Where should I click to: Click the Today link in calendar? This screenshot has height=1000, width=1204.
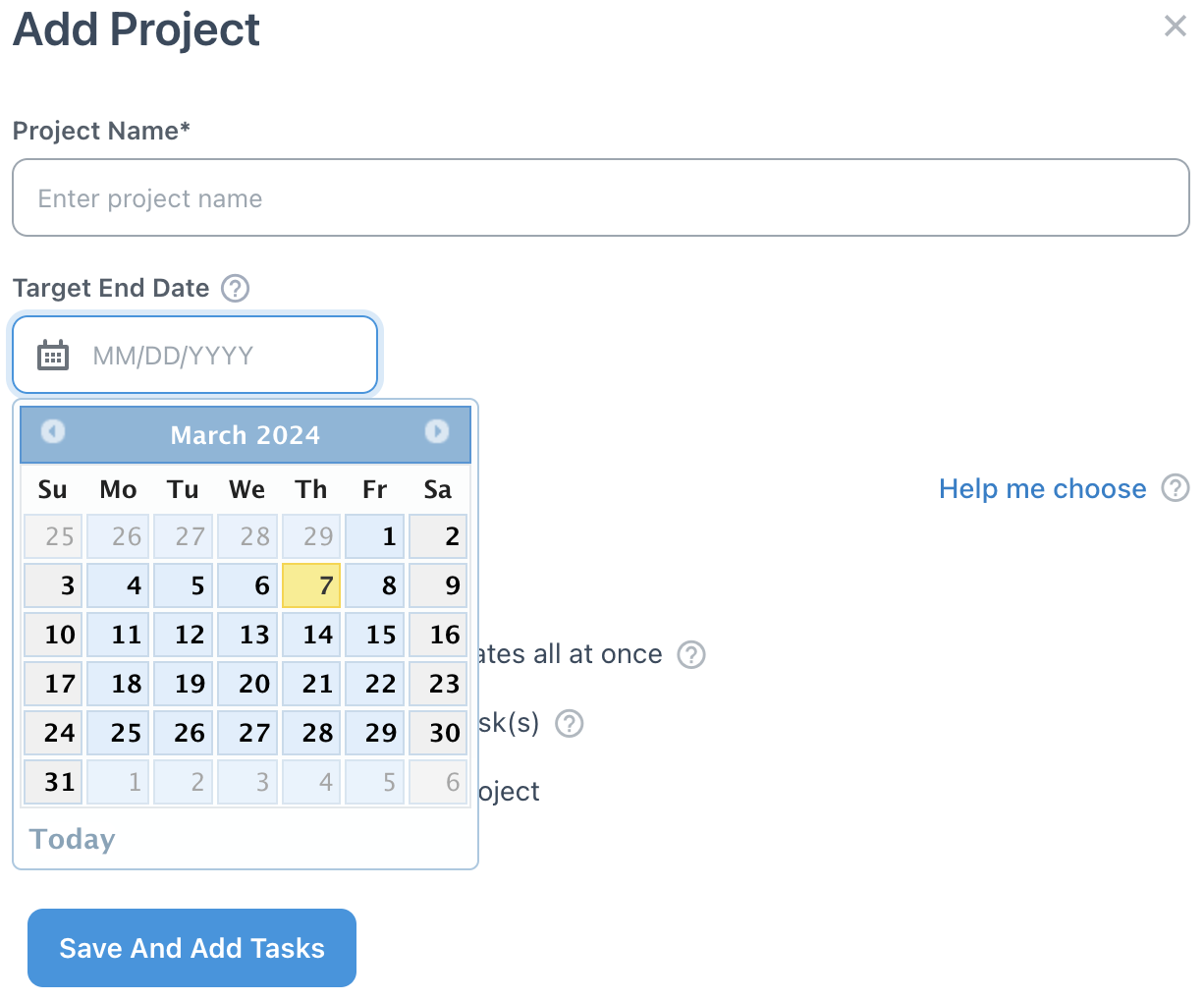pos(73,839)
